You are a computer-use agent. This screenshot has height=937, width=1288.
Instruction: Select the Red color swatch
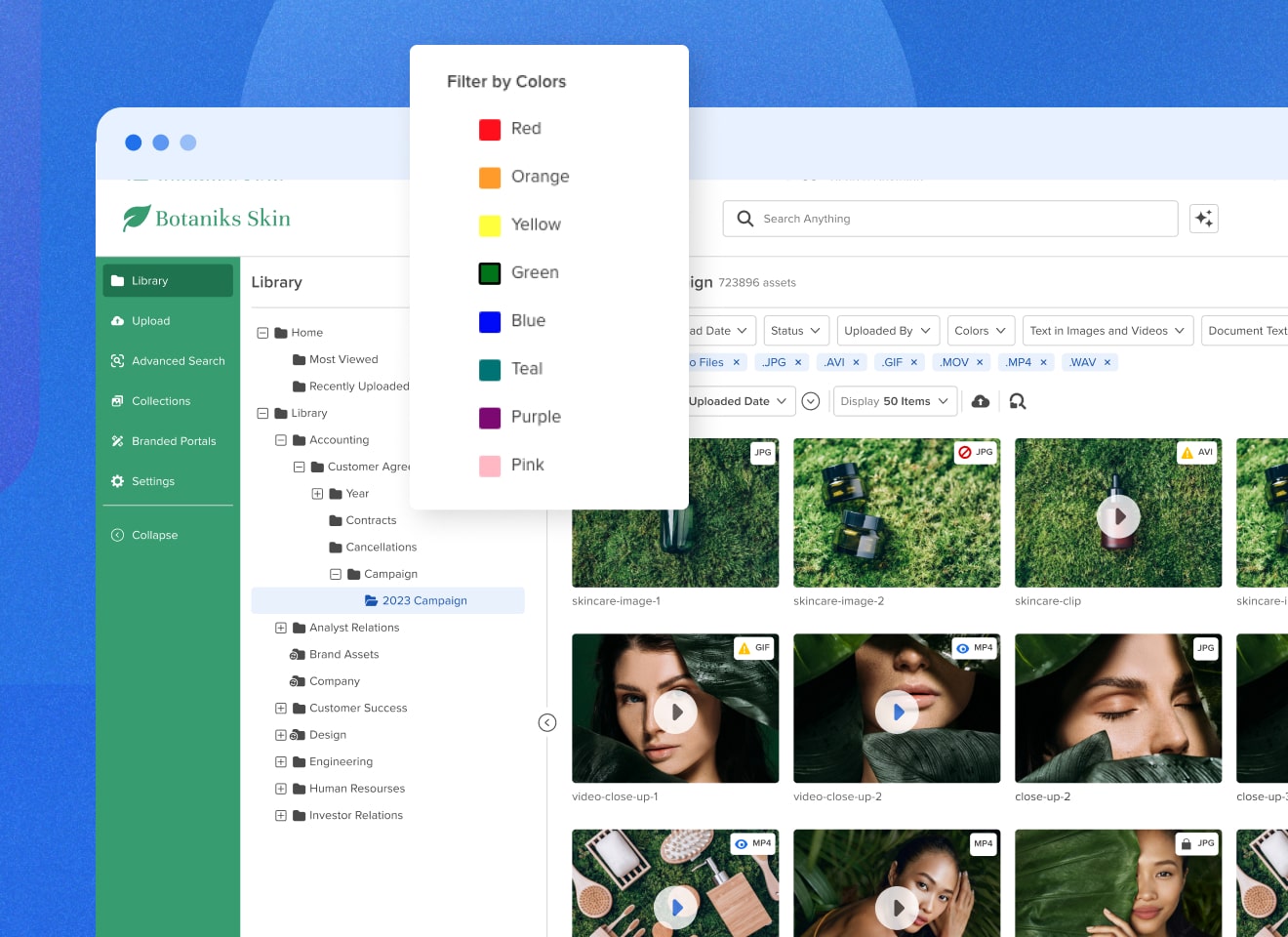(490, 129)
